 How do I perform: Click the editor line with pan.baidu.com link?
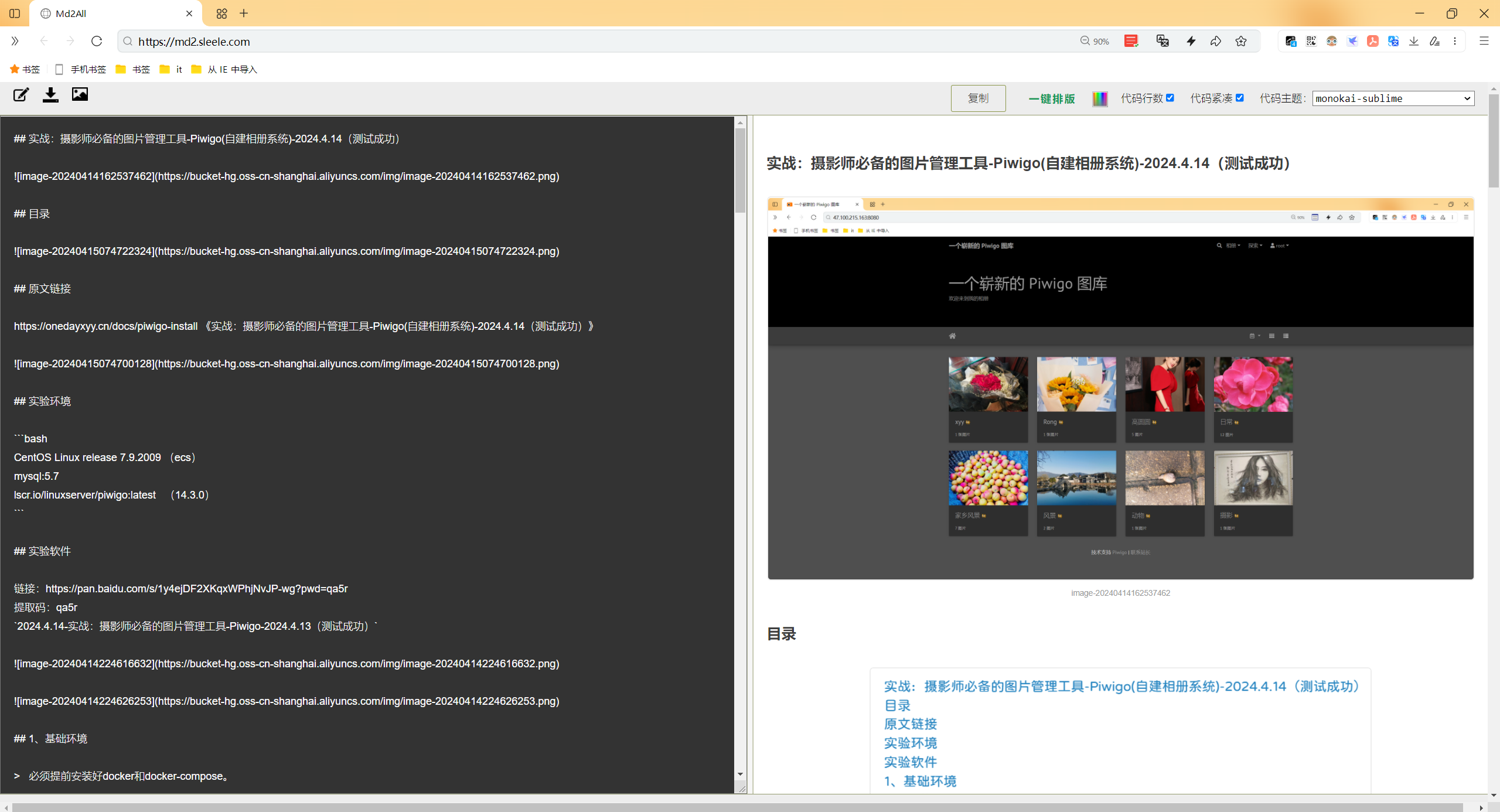coord(181,589)
